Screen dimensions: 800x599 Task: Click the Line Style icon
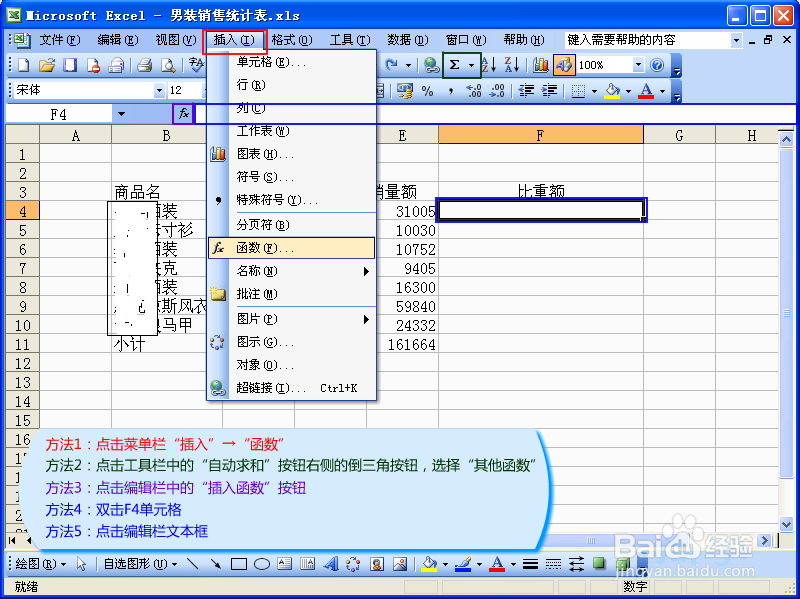pos(531,564)
